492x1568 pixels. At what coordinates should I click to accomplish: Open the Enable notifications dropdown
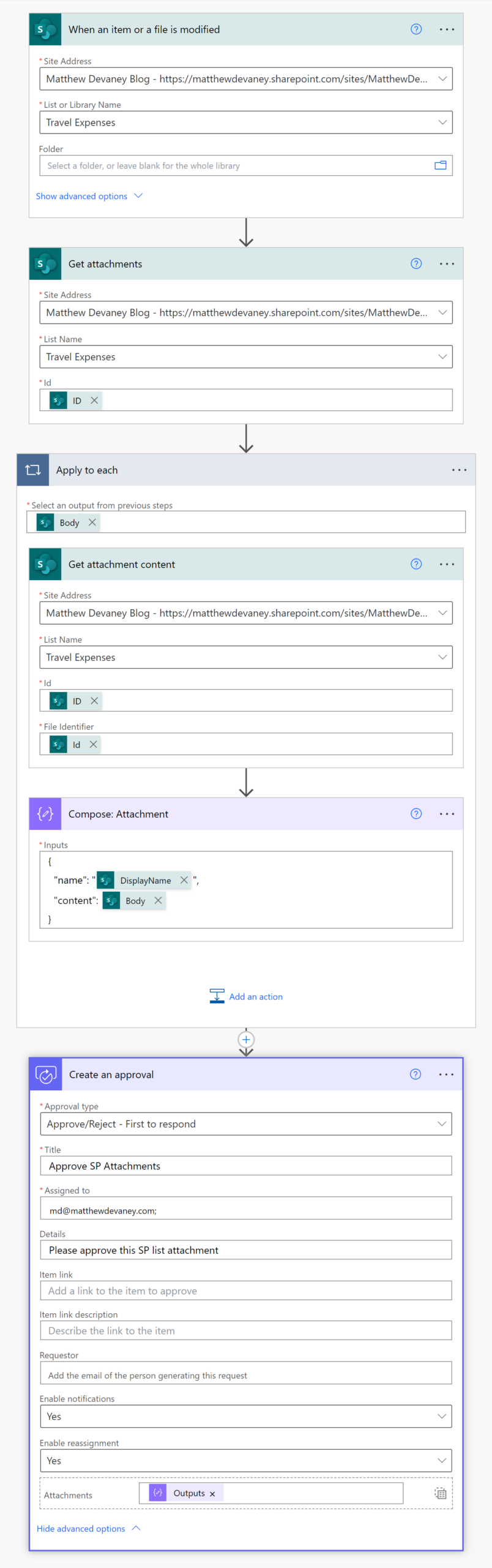coord(442,1416)
